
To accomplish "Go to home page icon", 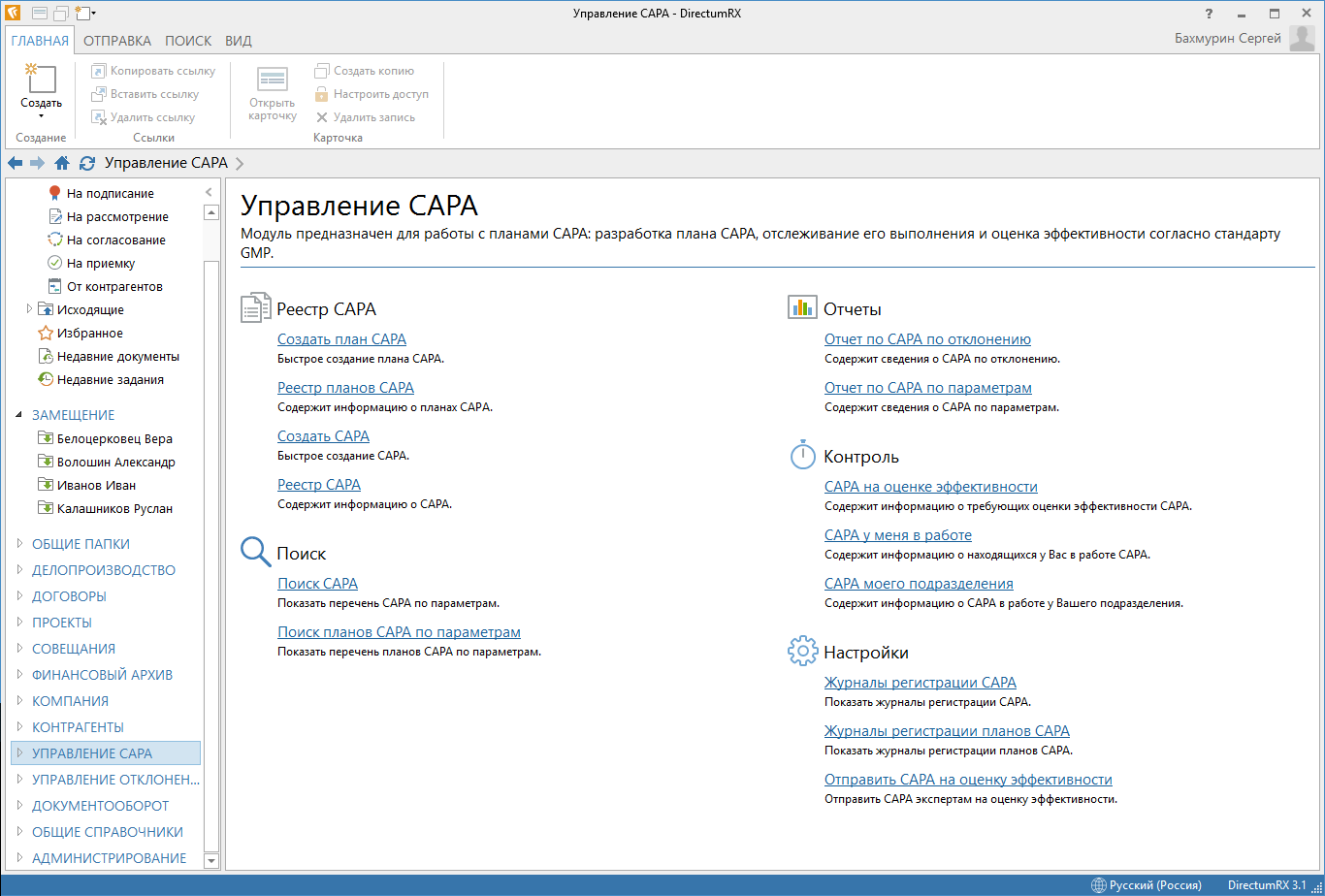I will pos(62,163).
